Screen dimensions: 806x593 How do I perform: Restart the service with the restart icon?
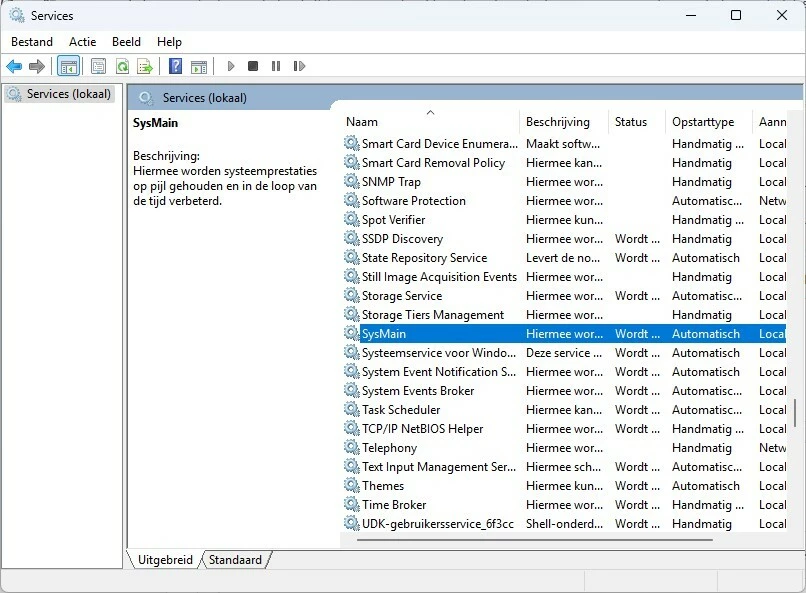(x=299, y=67)
